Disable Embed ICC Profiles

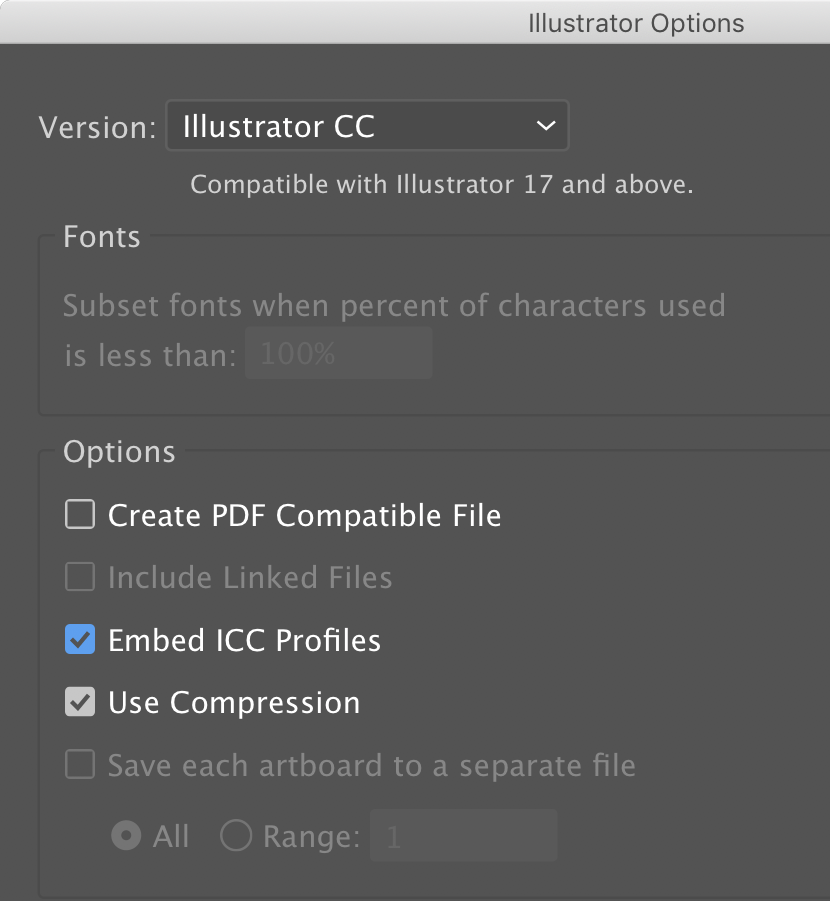coord(79,639)
